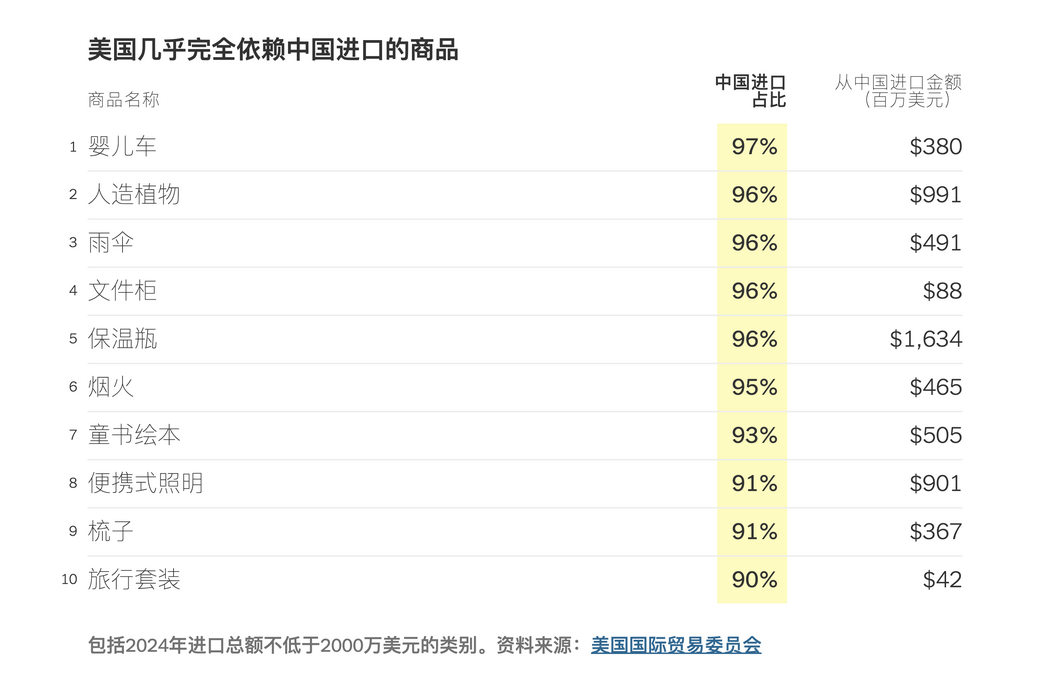This screenshot has width=1050, height=697.
Task: Select the 便携式照明 row label
Action: point(145,483)
